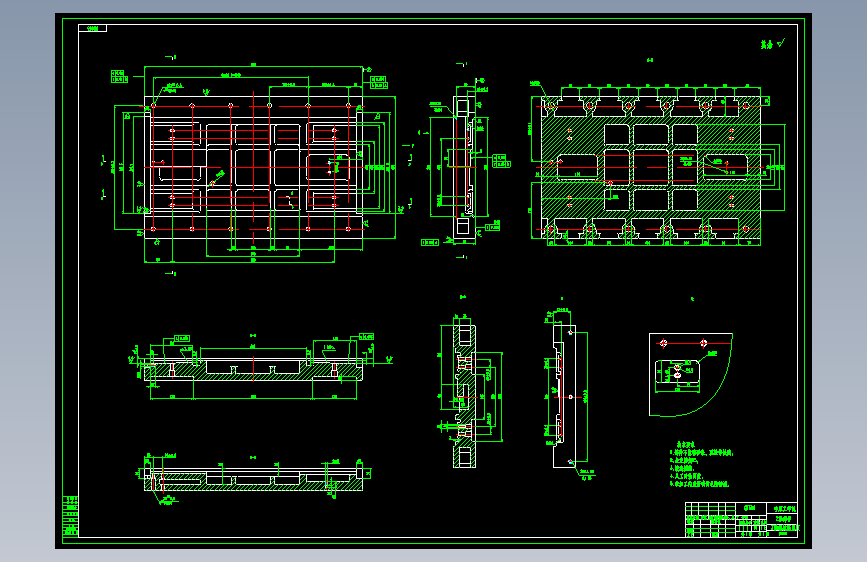Click the title block table

pos(741,519)
